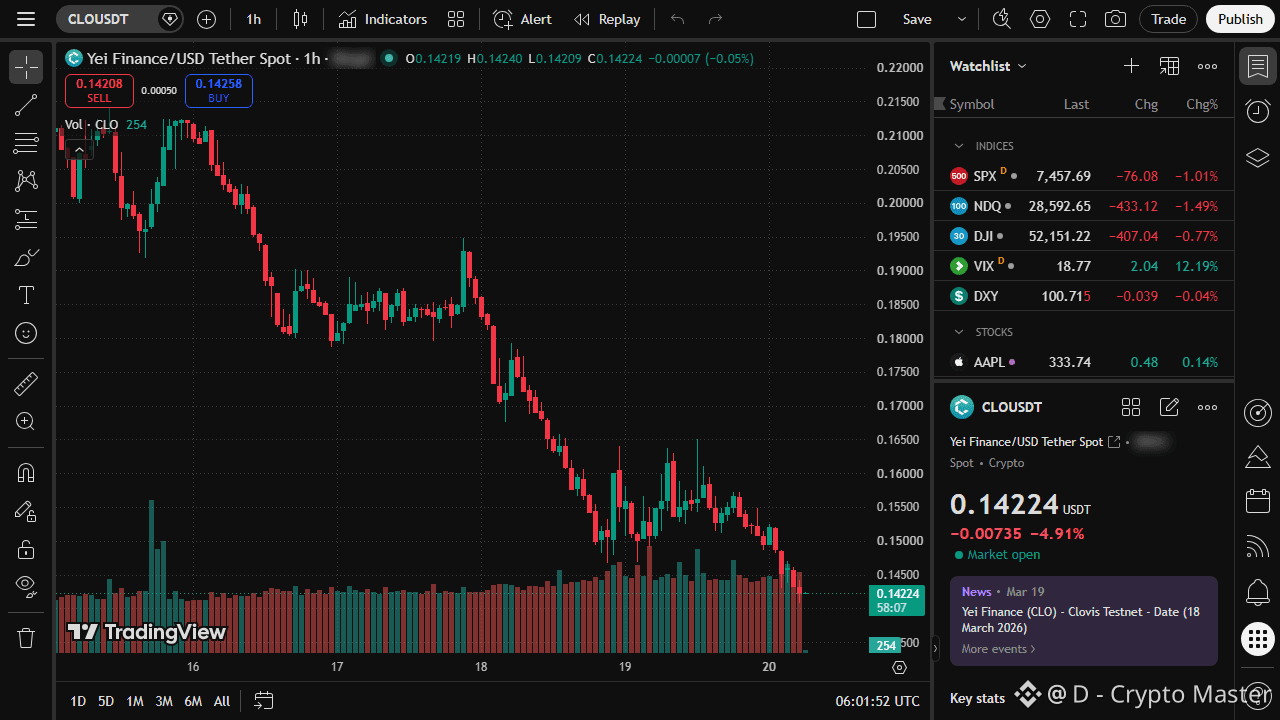This screenshot has width=1280, height=720.
Task: Select the 5D date range
Action: (106, 701)
